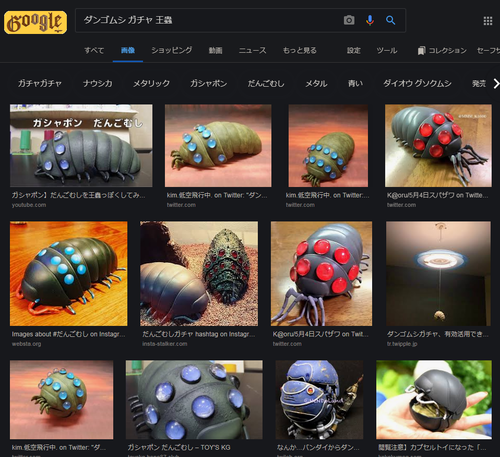Open the websta.org source link
The height and width of the screenshot is (457, 500).
[26, 344]
